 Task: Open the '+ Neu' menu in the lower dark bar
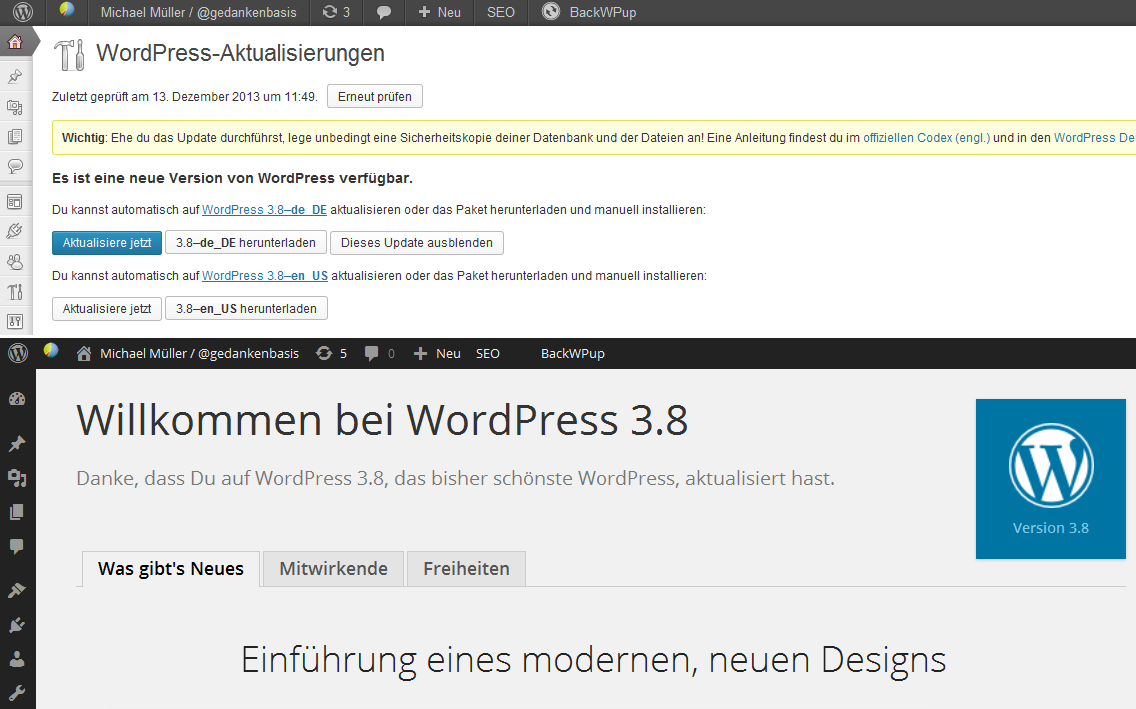click(437, 353)
